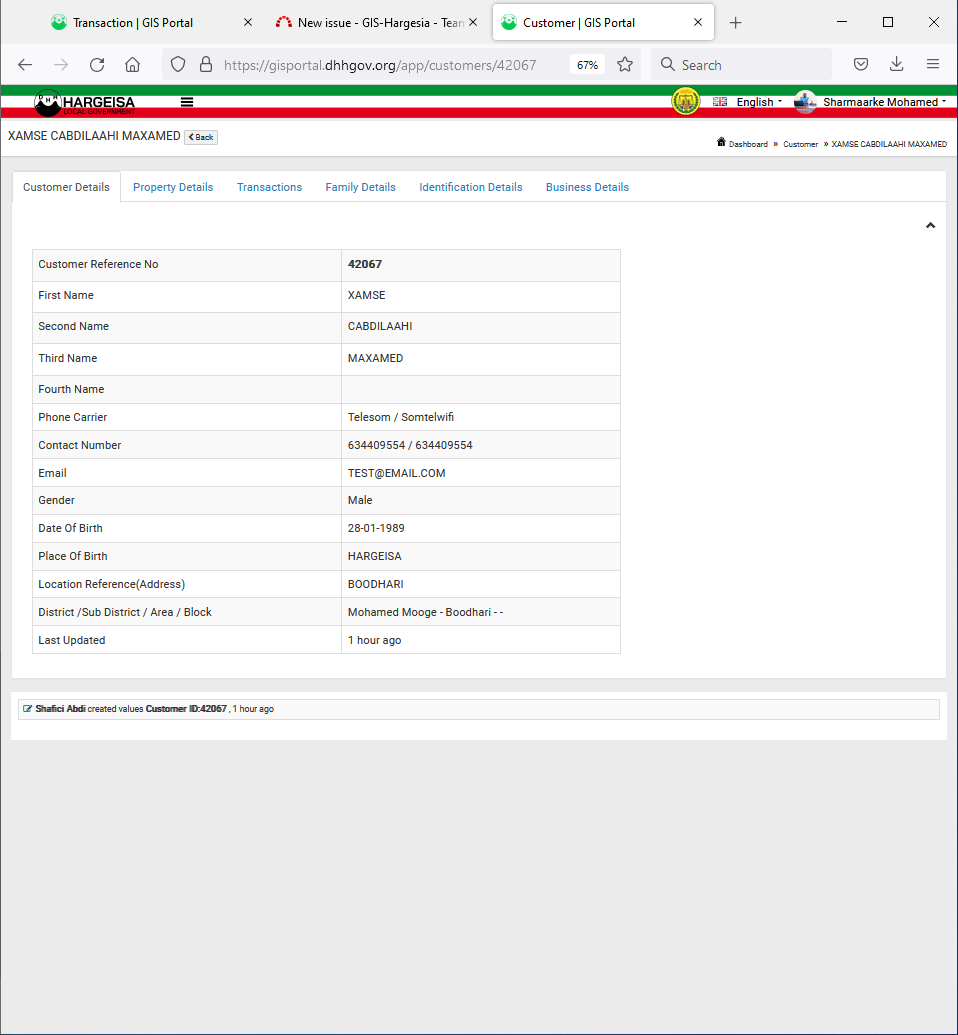The width and height of the screenshot is (958, 1035).
Task: Open the Identification Details tab
Action: 471,187
